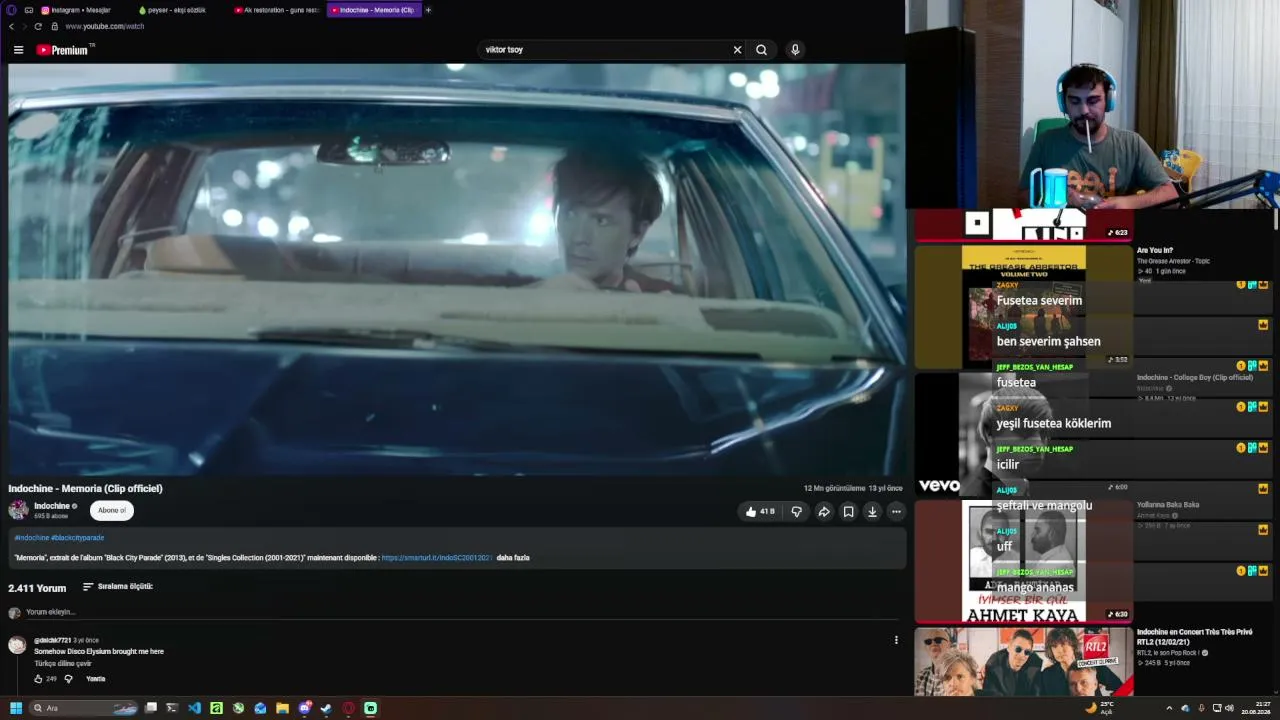
Task: Open Task View in the taskbar
Action: 151,708
